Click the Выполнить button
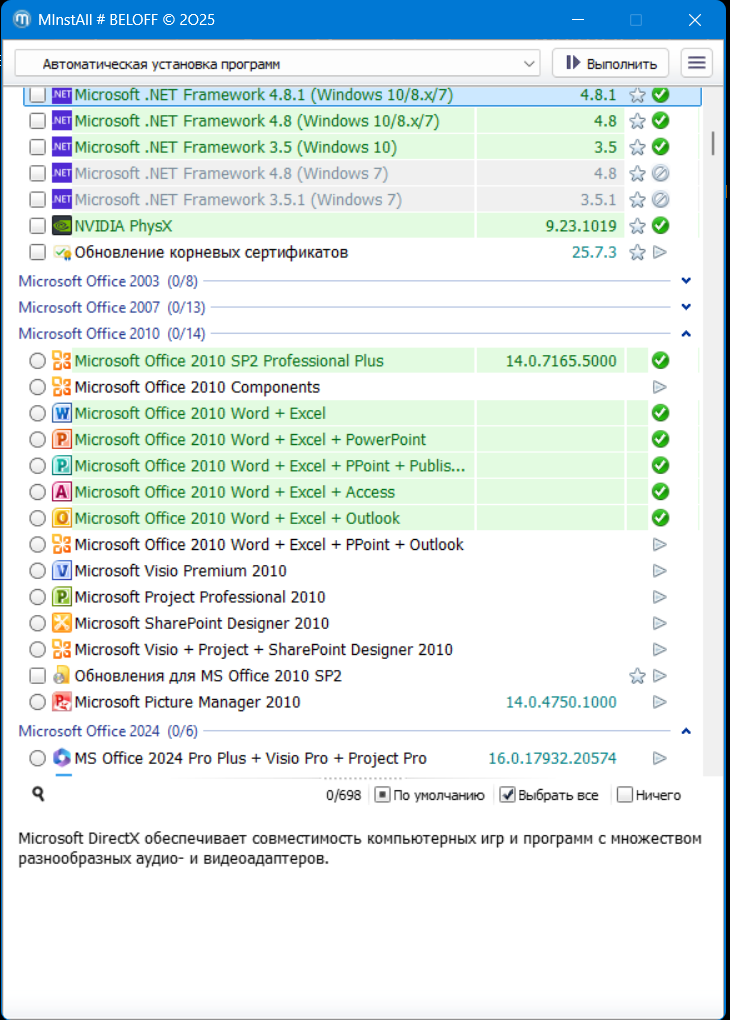The image size is (730, 1020). tap(610, 63)
